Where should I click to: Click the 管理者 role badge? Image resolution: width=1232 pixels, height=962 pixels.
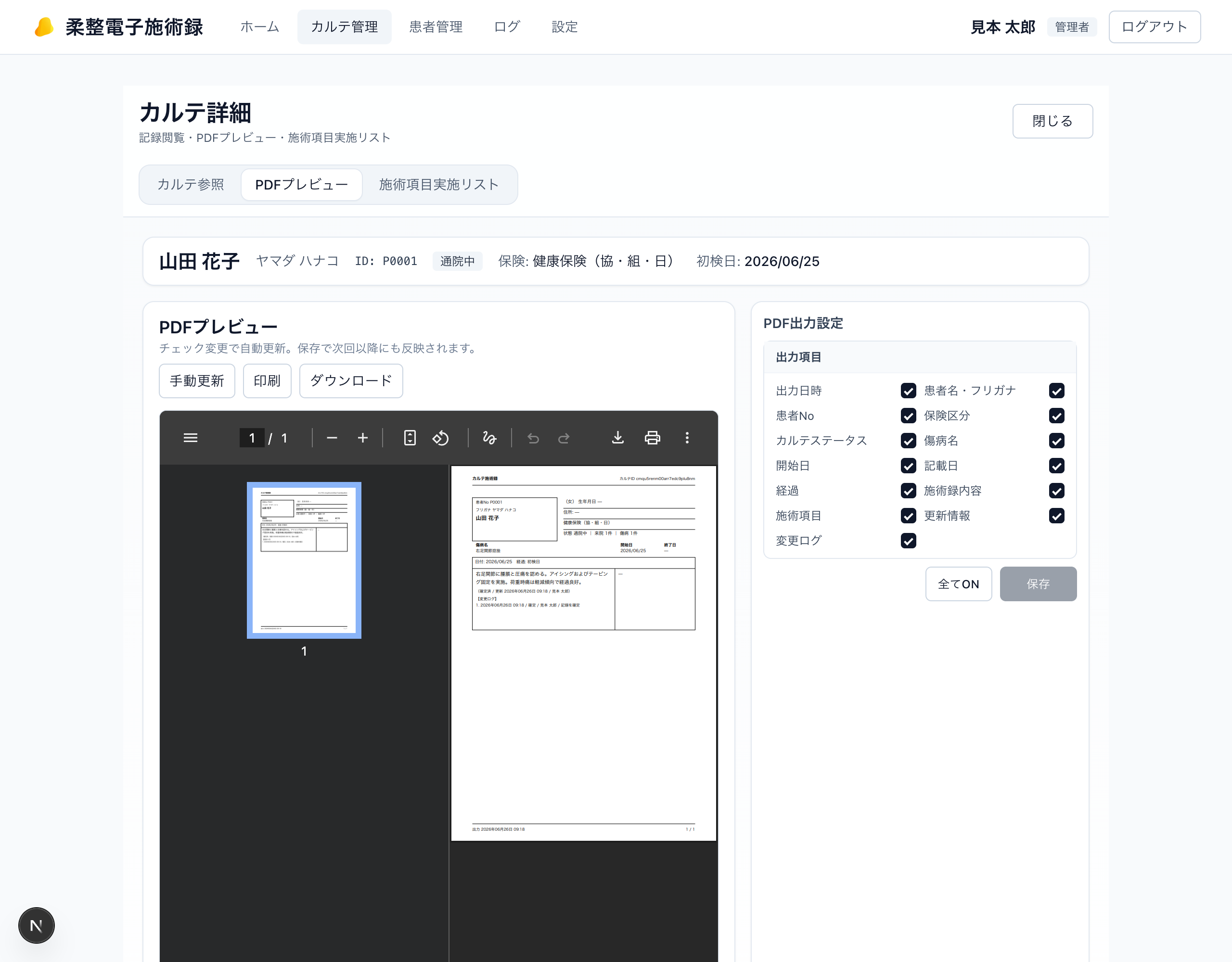1072,26
